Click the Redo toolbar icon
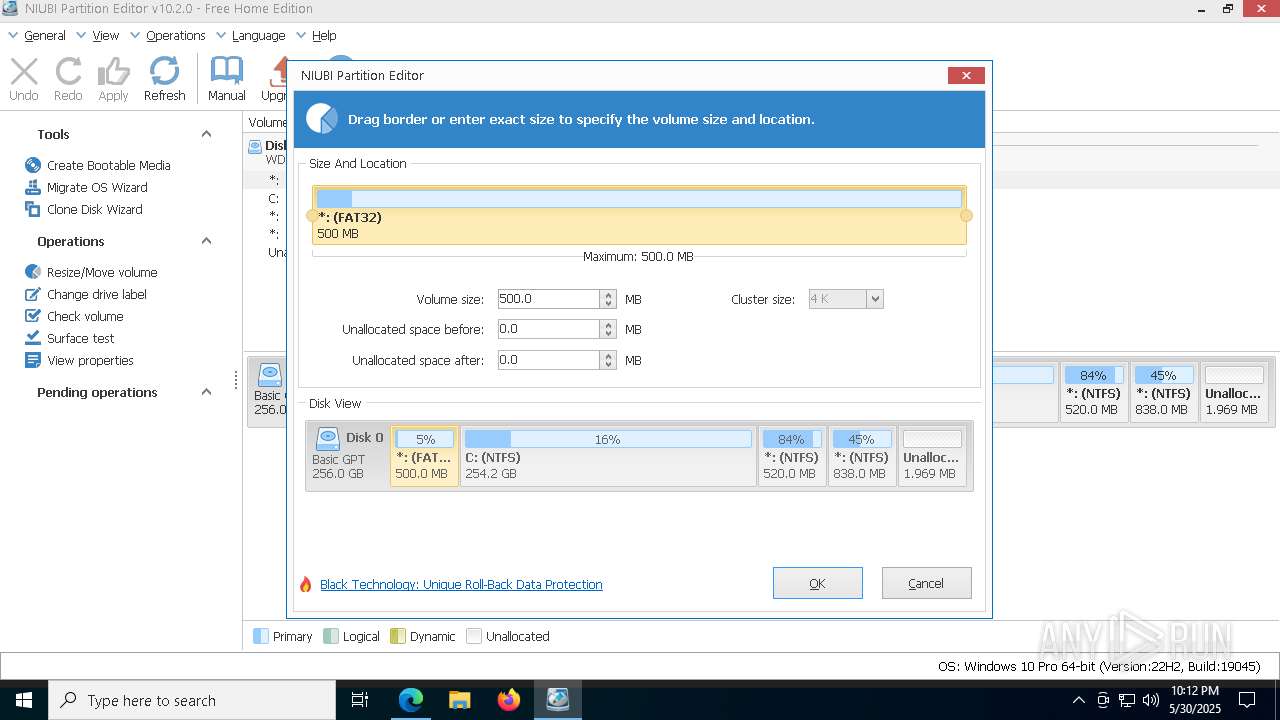This screenshot has width=1280, height=720. (68, 79)
